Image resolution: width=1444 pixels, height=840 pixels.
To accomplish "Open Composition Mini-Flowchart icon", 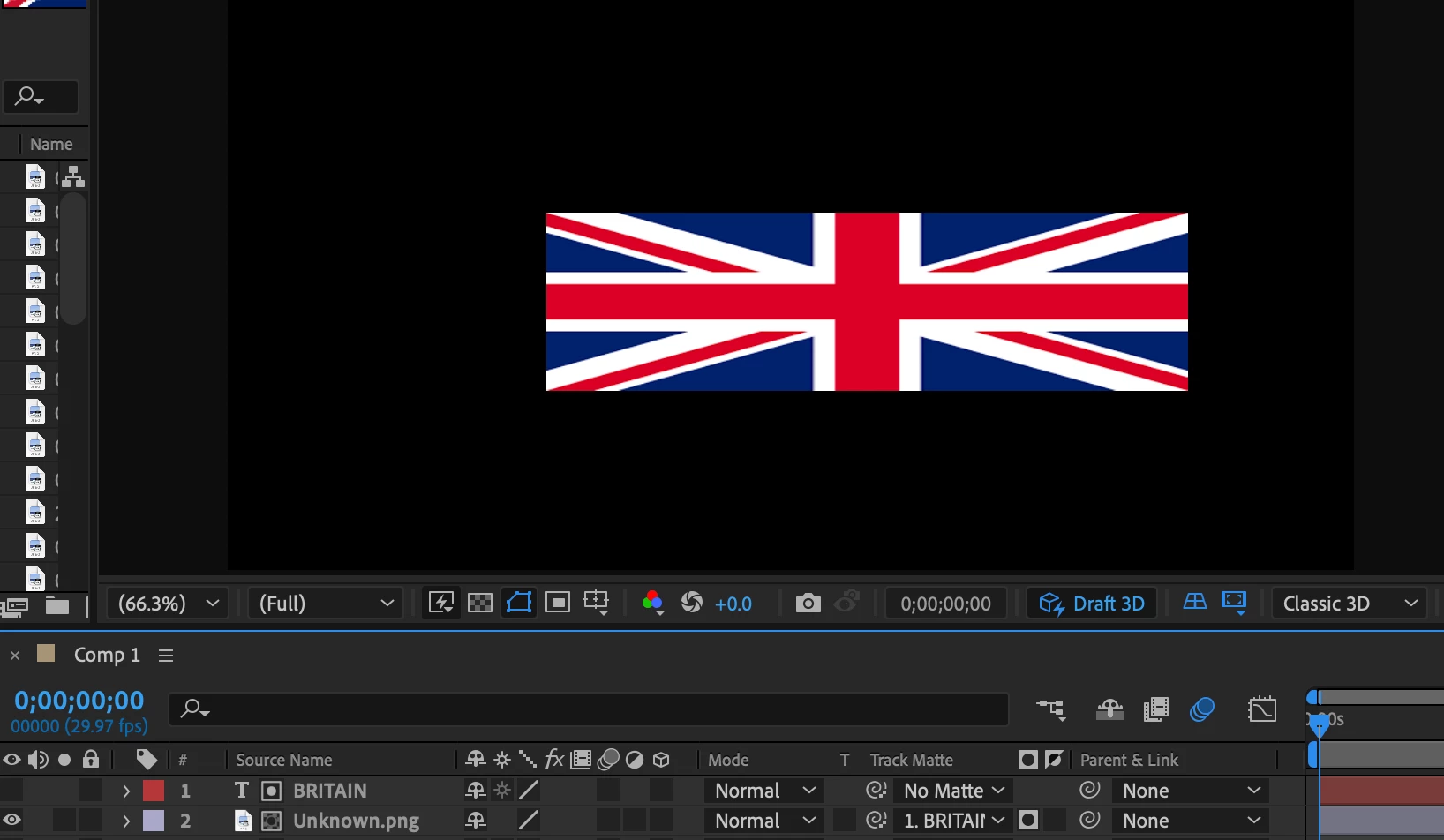I will click(x=1051, y=709).
